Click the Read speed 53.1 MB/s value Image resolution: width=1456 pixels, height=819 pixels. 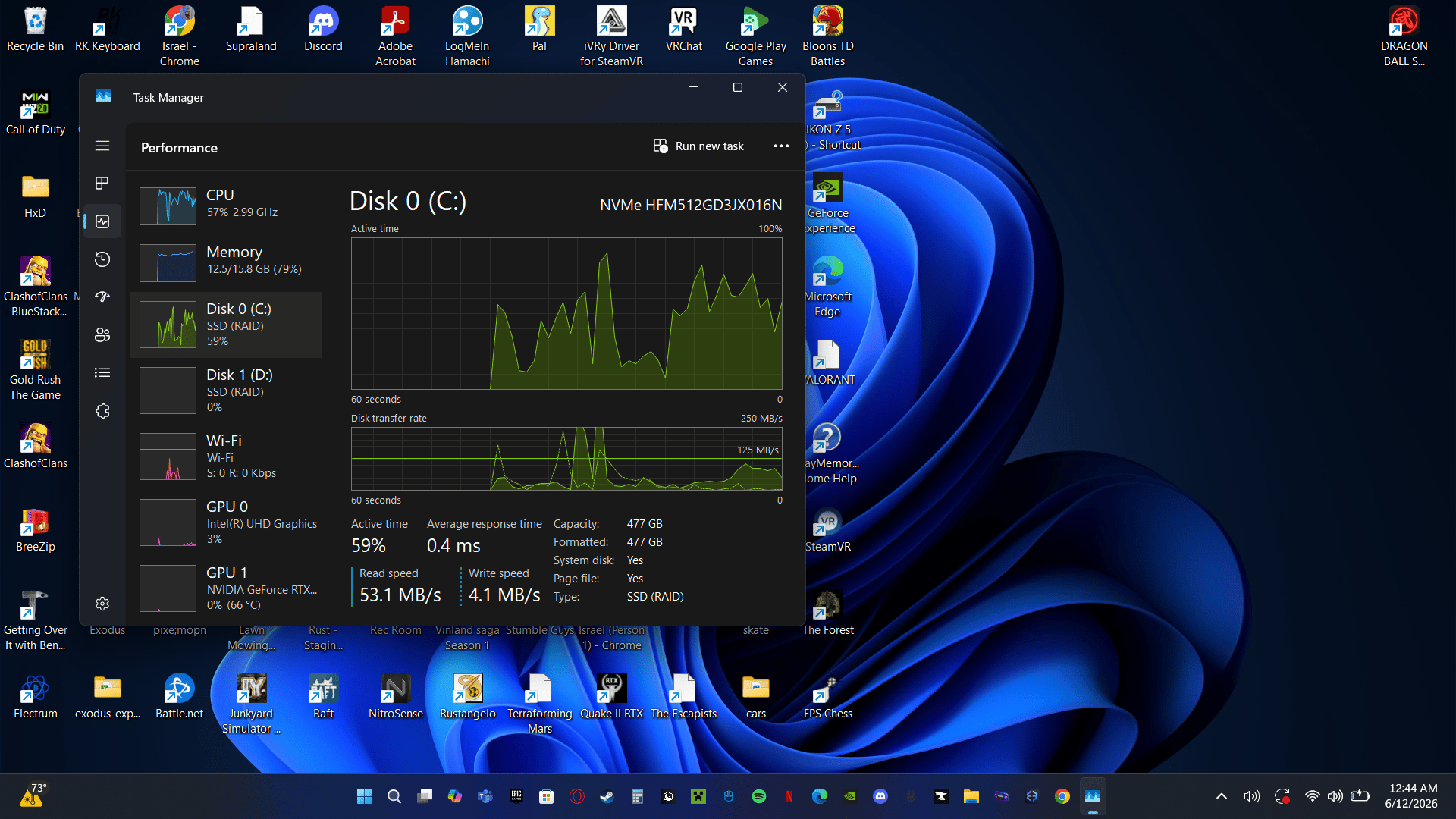coord(400,595)
